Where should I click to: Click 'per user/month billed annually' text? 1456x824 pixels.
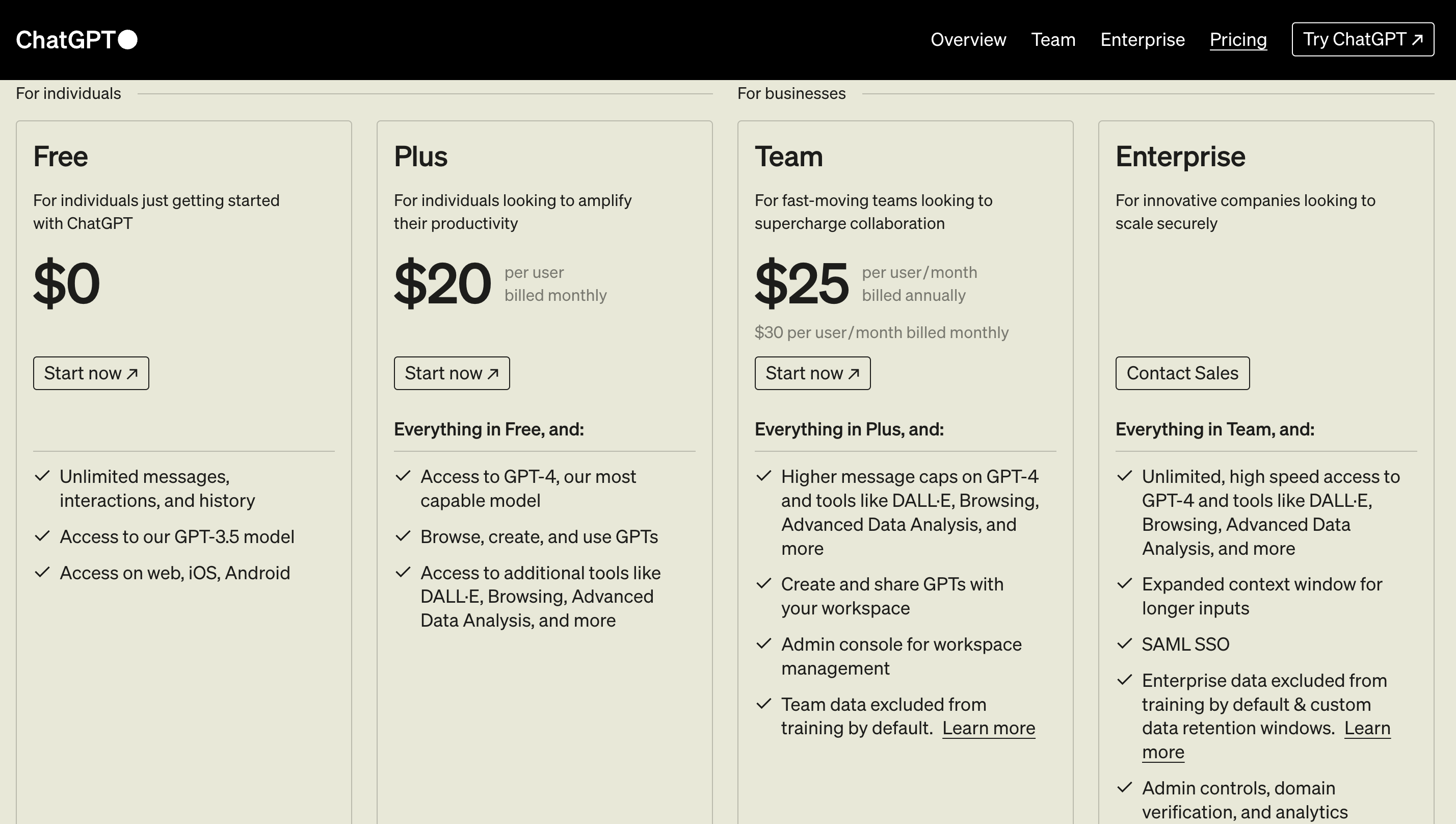point(919,284)
